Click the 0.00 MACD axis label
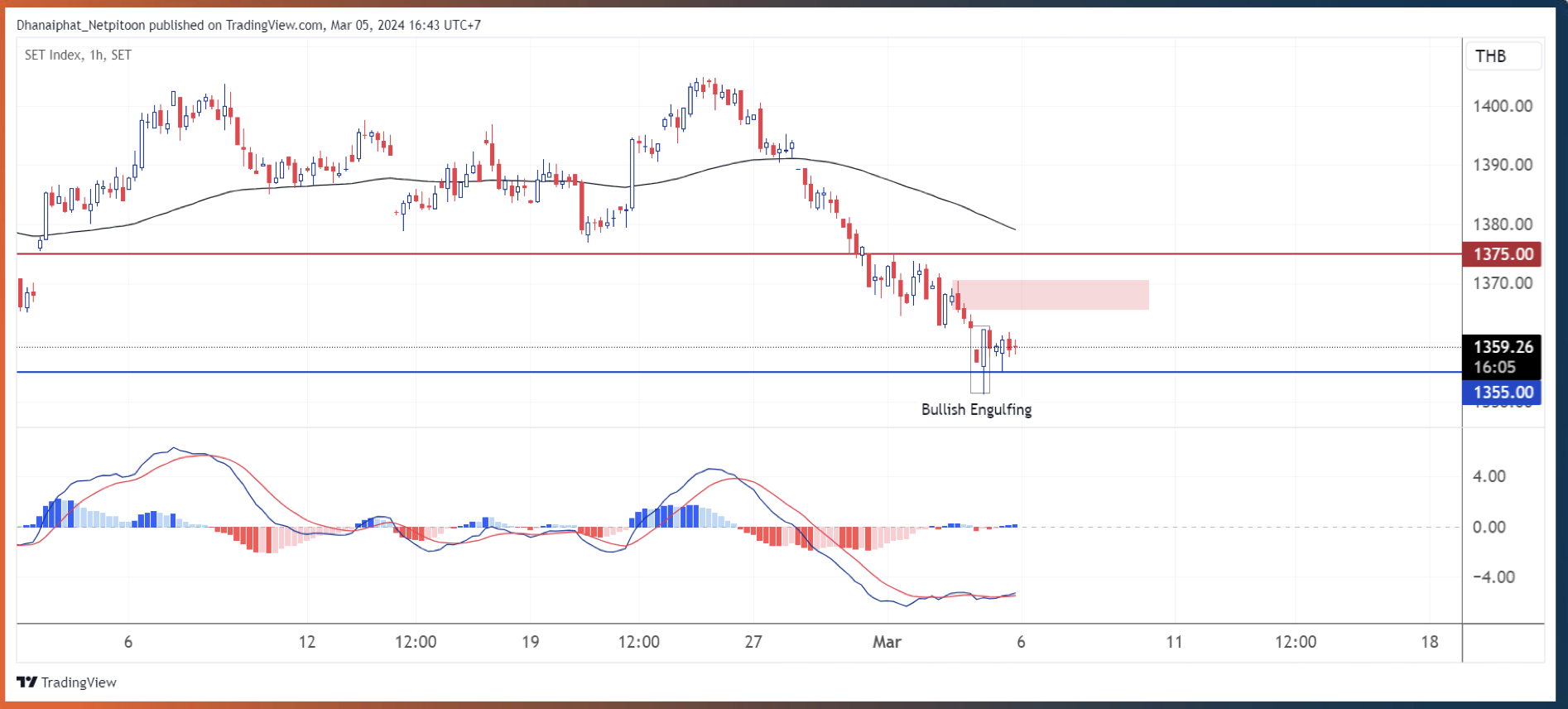The width and height of the screenshot is (1568, 709). (x=1489, y=528)
